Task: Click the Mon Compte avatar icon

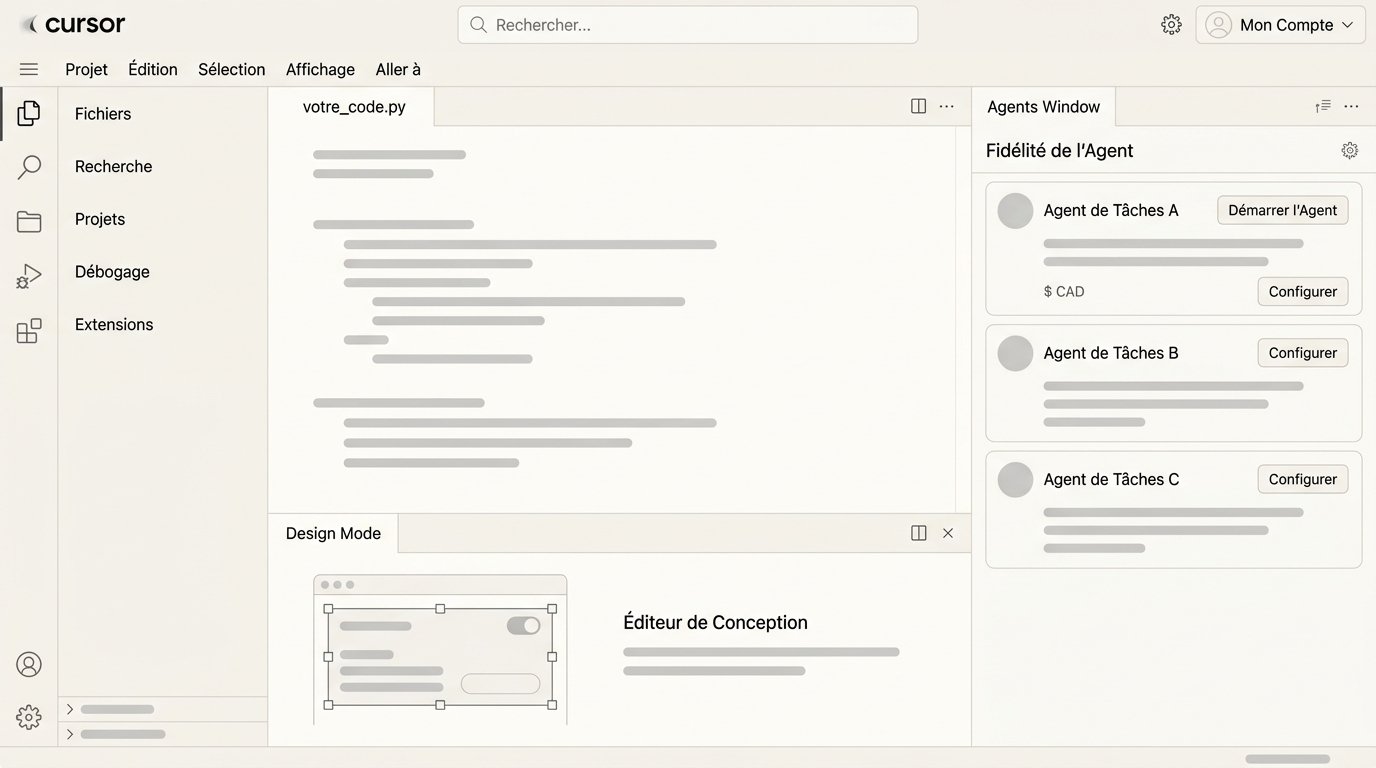Action: point(1218,25)
